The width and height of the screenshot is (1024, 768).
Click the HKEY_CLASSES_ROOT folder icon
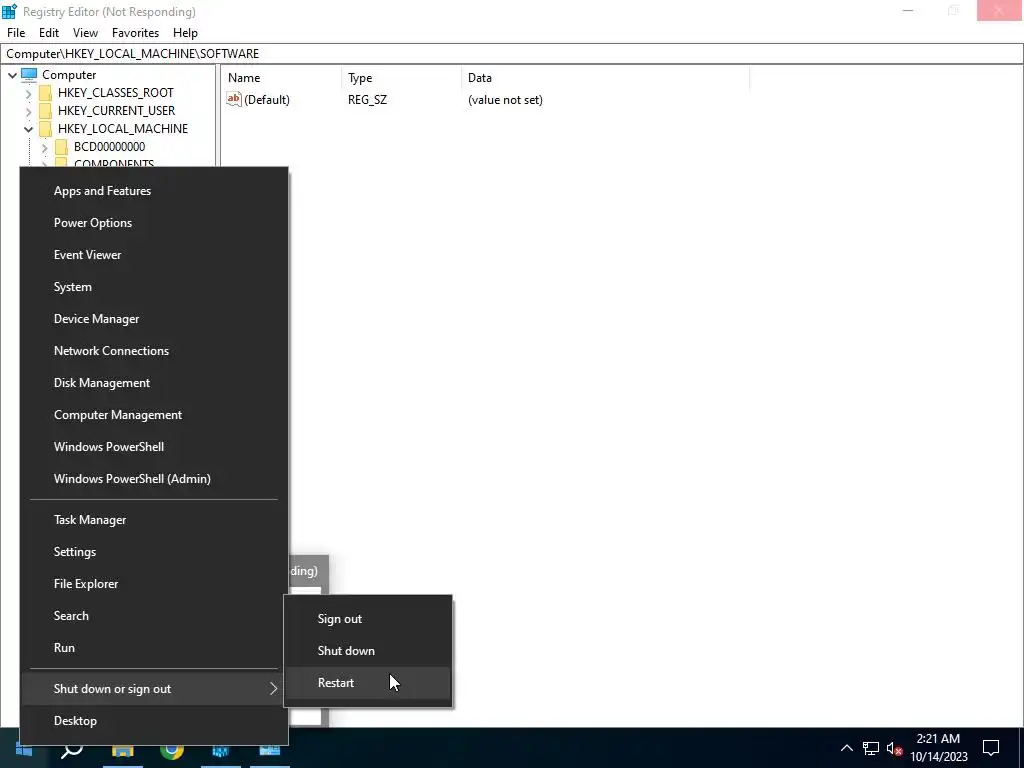click(45, 93)
